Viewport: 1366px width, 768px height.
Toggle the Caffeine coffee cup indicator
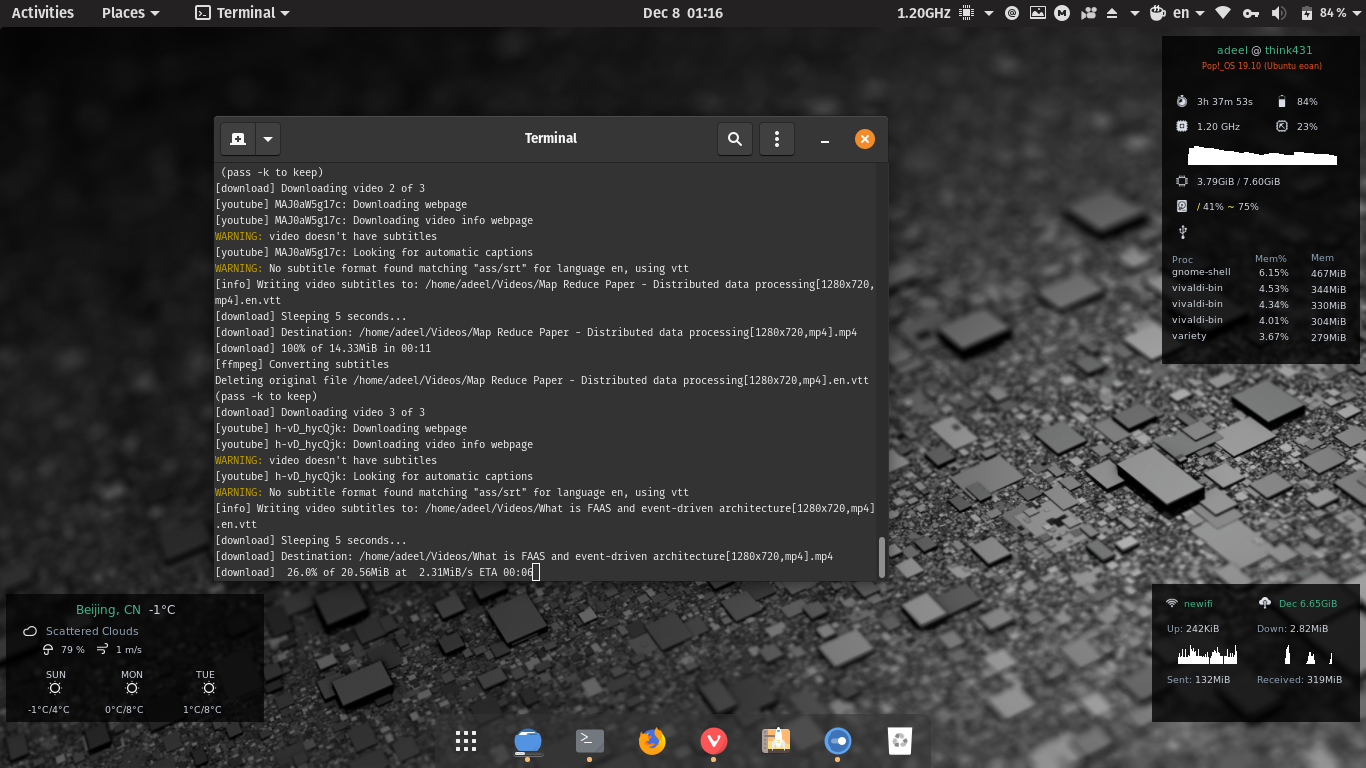[x=1158, y=13]
